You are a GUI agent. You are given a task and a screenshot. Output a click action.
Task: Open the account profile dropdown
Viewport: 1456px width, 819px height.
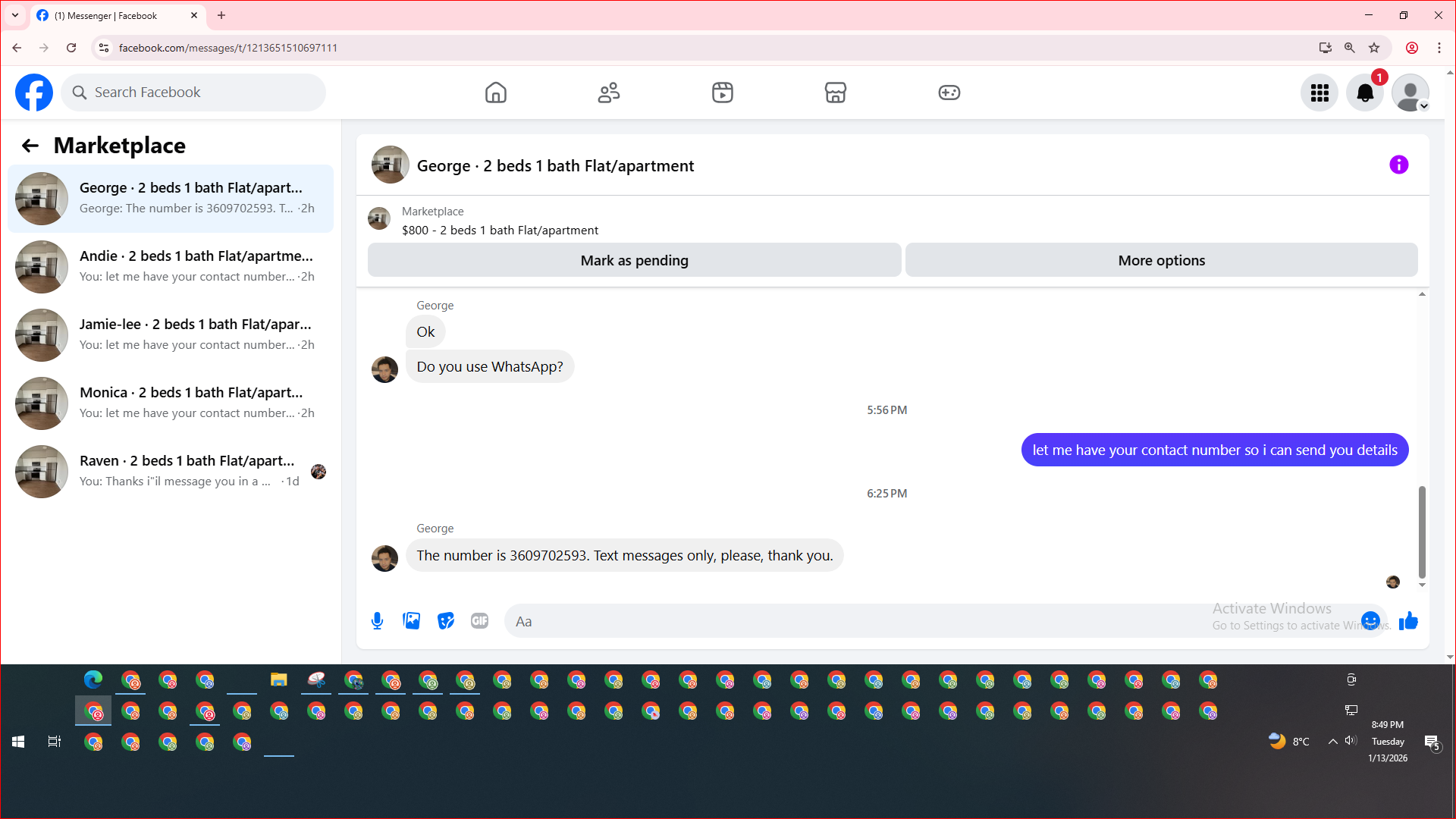point(1410,93)
